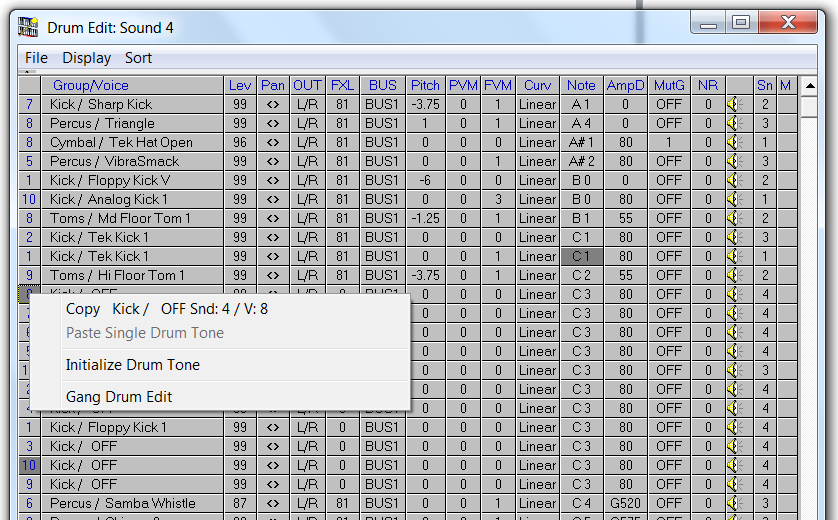
Task: Click speaker icon in VibraSmack row
Action: coord(734,161)
